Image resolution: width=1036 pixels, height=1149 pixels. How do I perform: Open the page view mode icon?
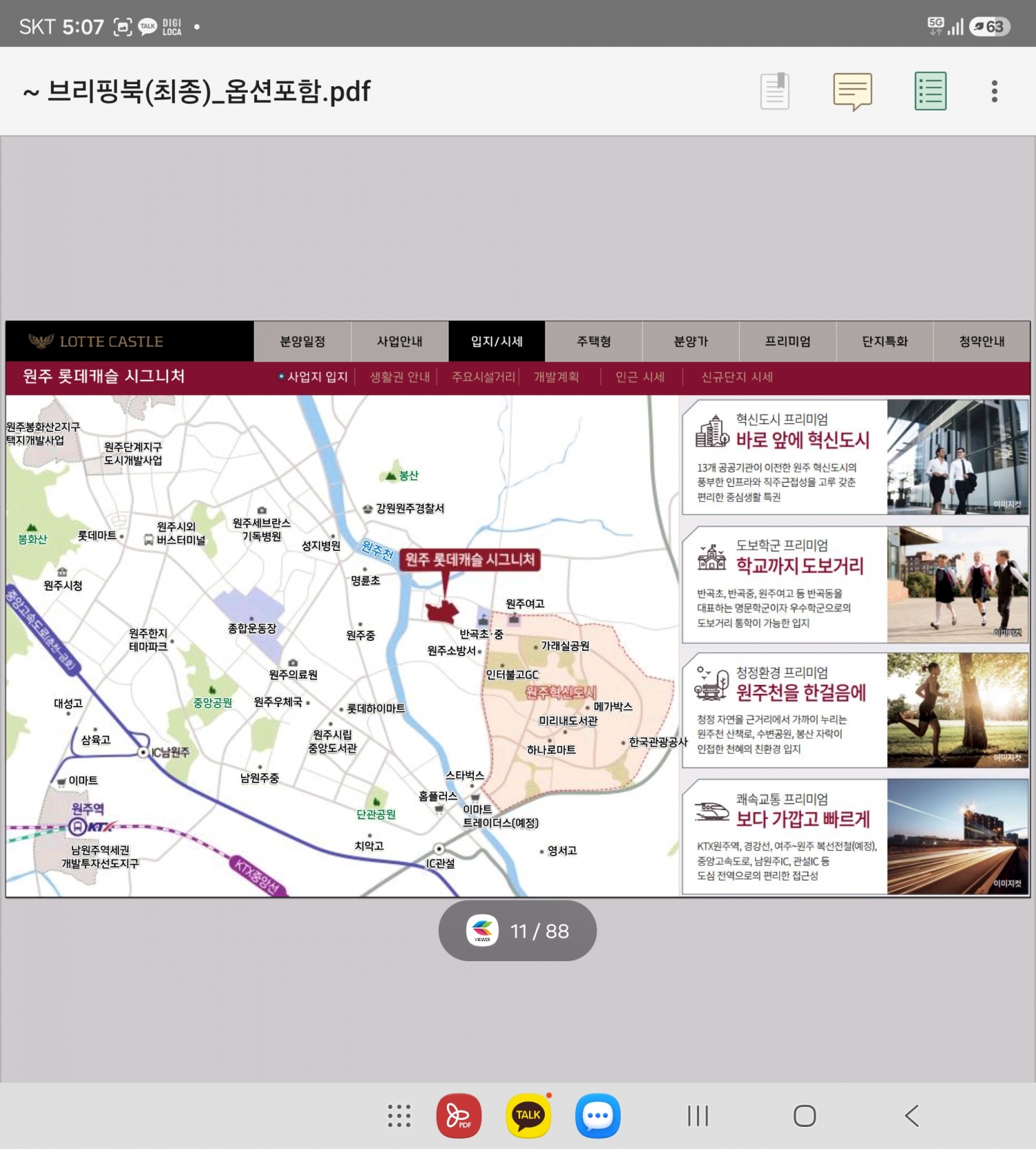(775, 91)
